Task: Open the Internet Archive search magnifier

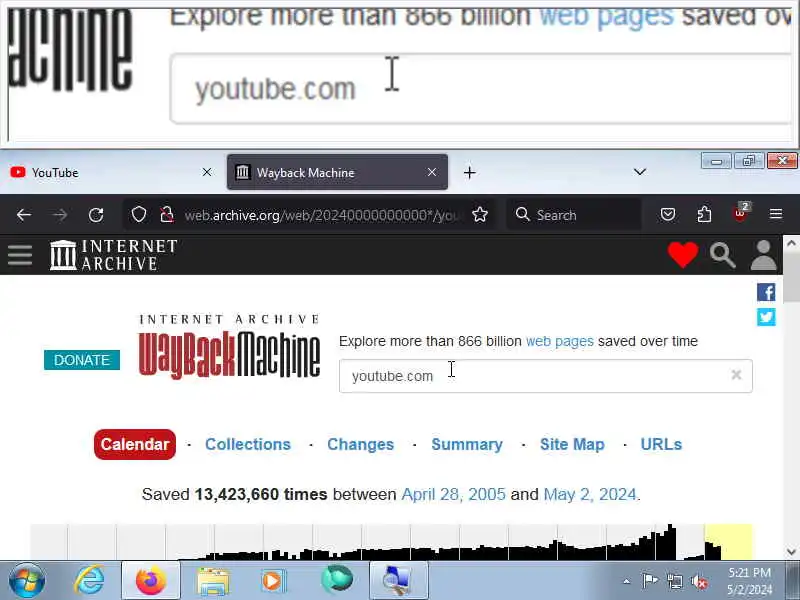Action: tap(722, 255)
